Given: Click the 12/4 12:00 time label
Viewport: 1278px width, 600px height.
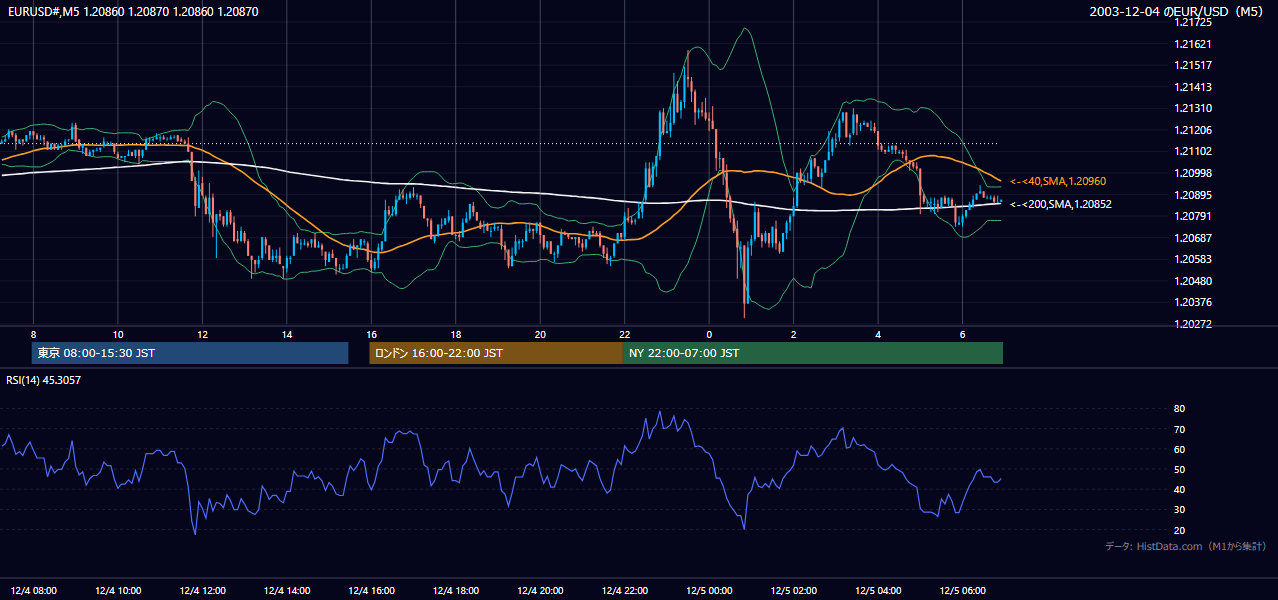Looking at the screenshot, I should pyautogui.click(x=203, y=591).
